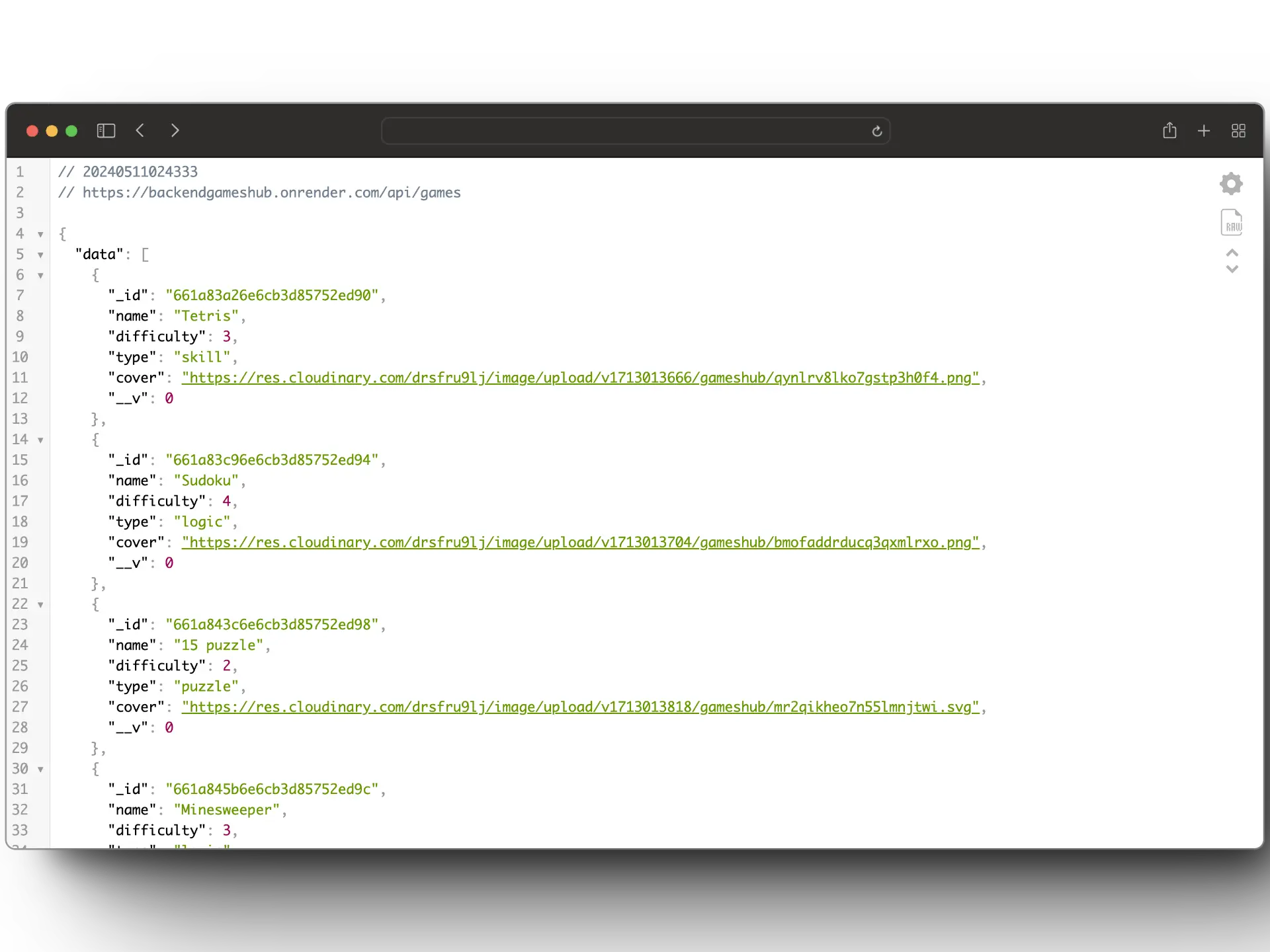Screen dimensions: 1270x952
Task: Navigate back with the back arrow
Action: coord(140,130)
